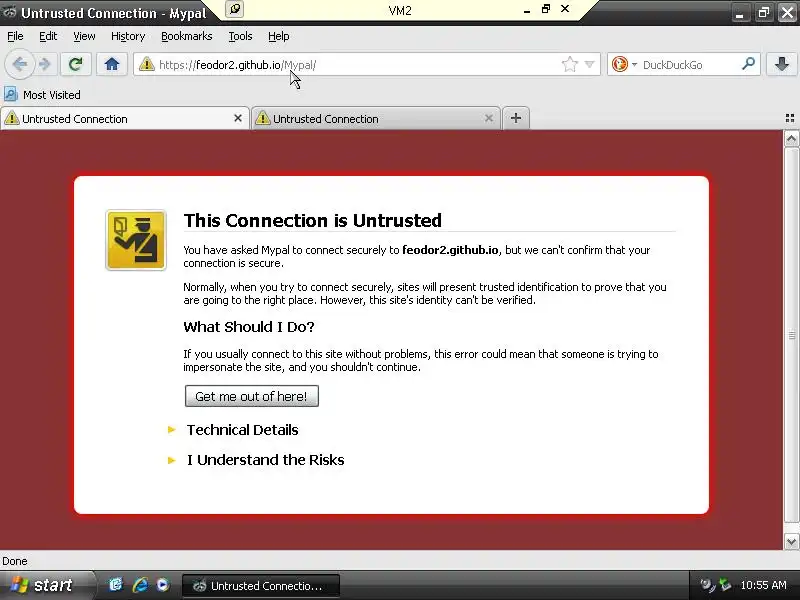This screenshot has height=600, width=800.
Task: Click the Most Visited bookmarks icon
Action: click(11, 94)
